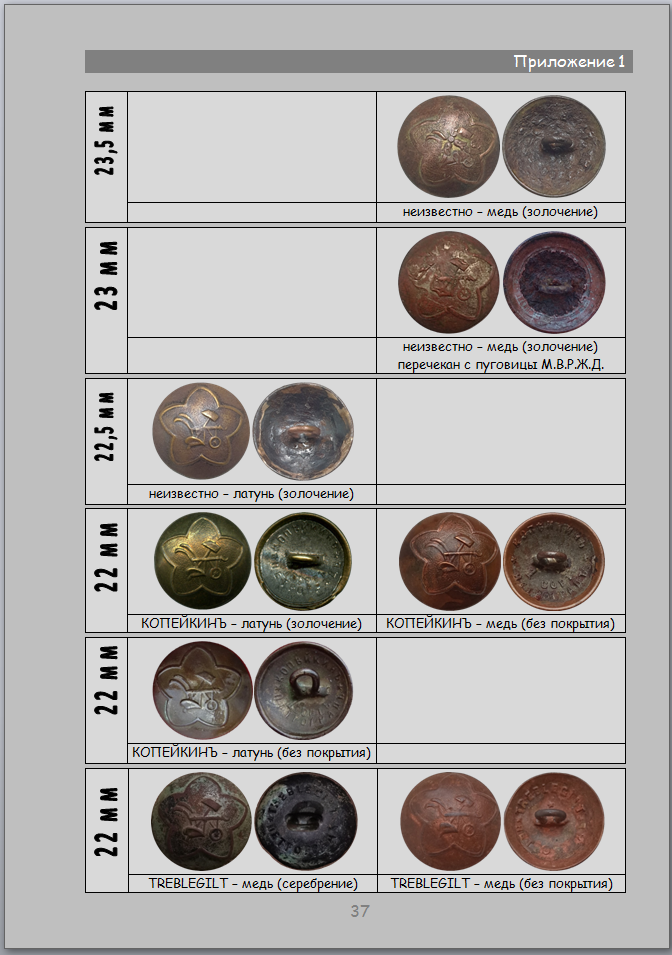Click the "КОПЕЙКИНЪ – латунь (без покрытия)" caption
The width and height of the screenshot is (672, 955).
click(251, 752)
